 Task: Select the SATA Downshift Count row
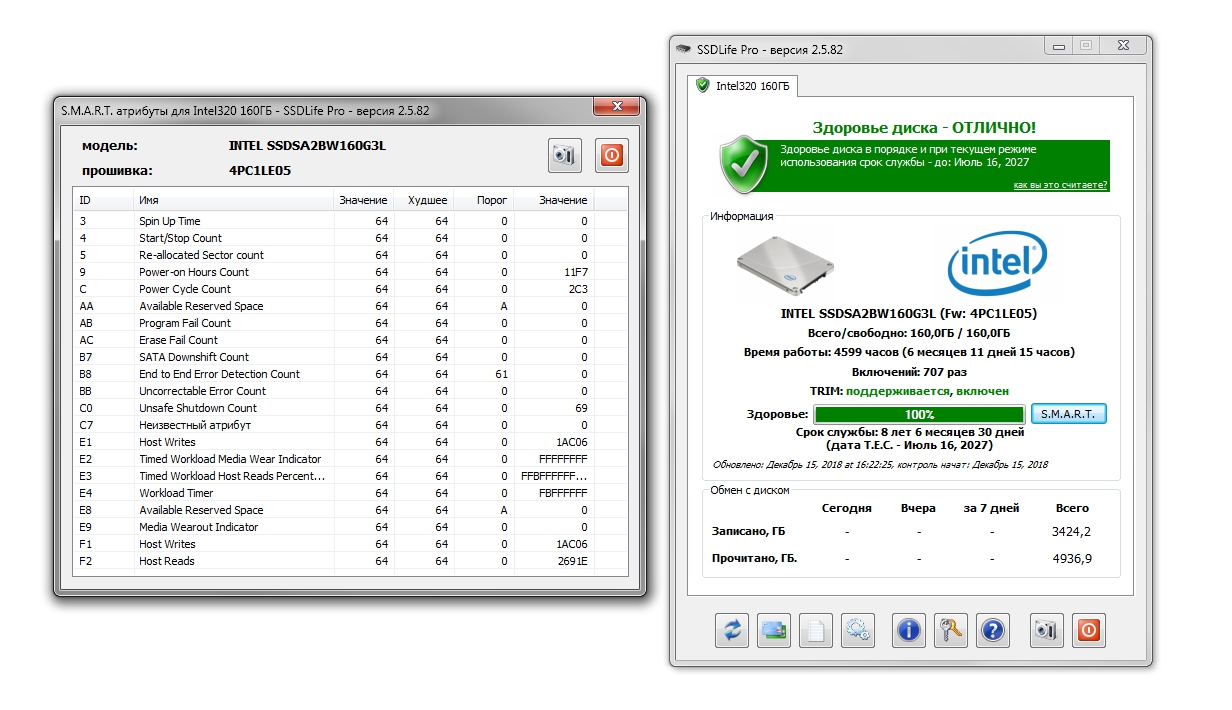pyautogui.click(x=351, y=357)
